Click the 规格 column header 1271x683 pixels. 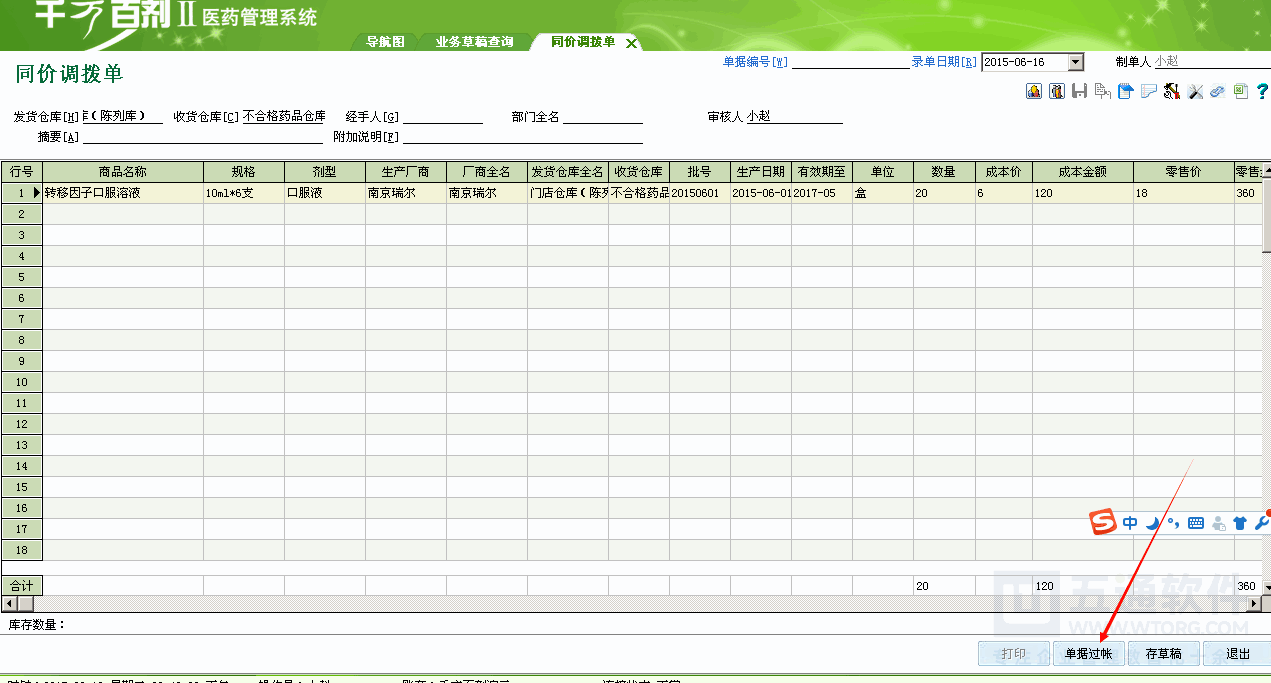pos(244,172)
